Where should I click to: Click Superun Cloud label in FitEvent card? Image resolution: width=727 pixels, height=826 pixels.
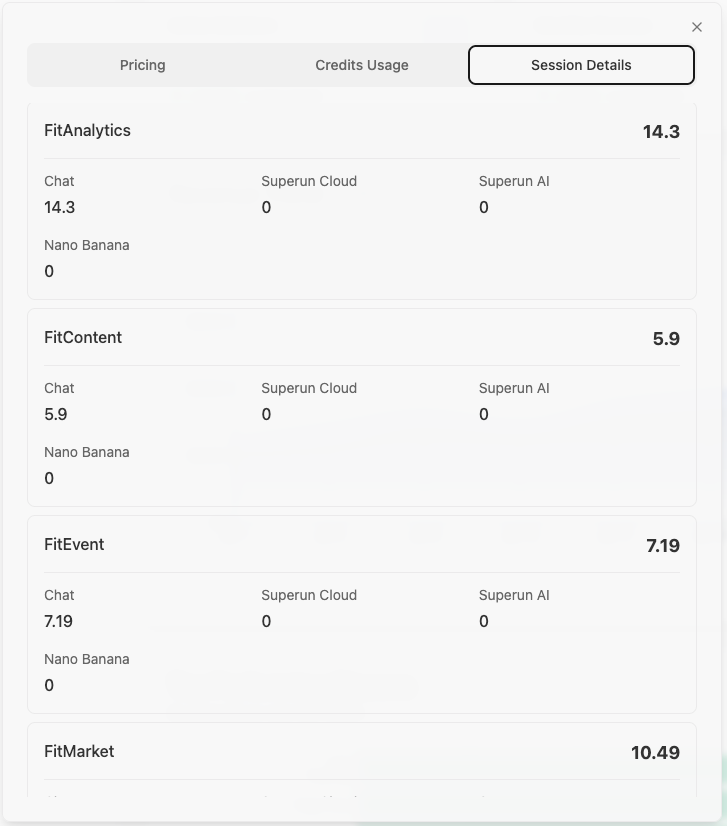(x=309, y=595)
